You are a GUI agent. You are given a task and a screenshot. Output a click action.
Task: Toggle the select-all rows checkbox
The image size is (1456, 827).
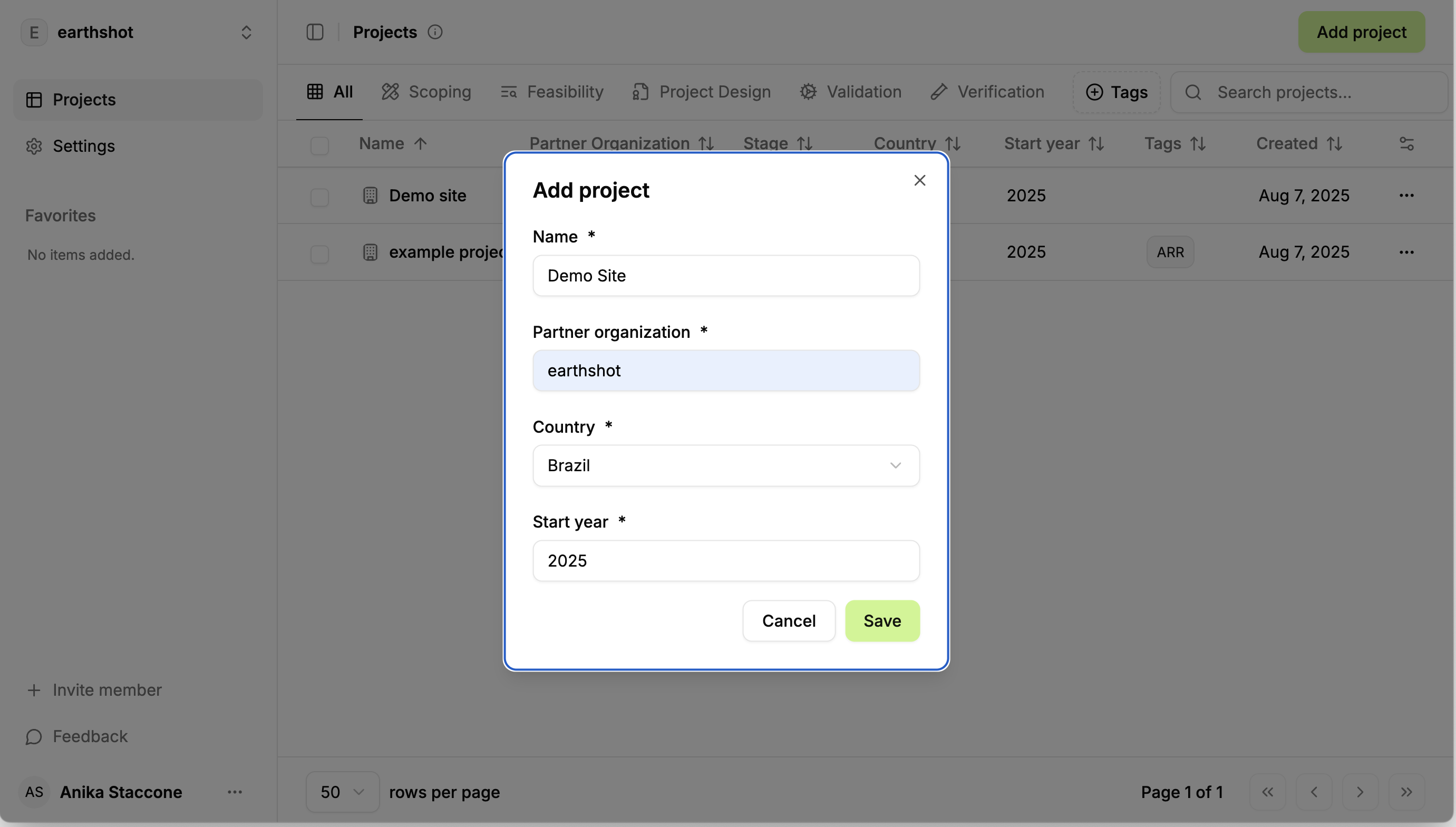pyautogui.click(x=319, y=145)
